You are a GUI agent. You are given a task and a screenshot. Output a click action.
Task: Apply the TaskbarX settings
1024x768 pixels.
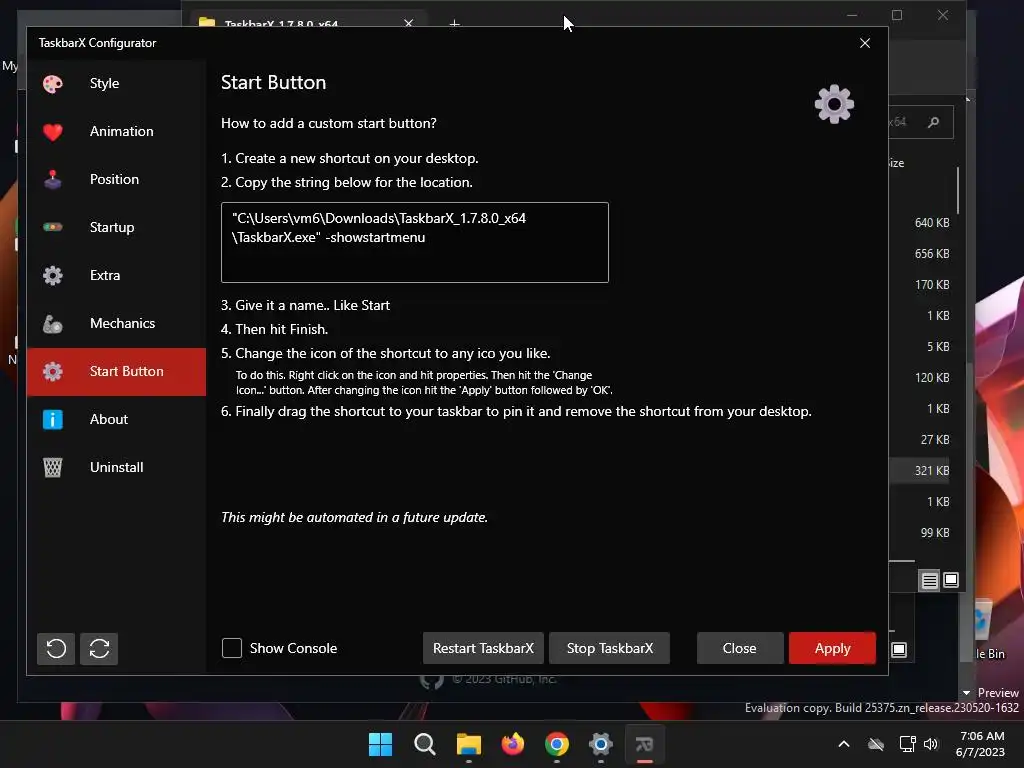tap(832, 648)
